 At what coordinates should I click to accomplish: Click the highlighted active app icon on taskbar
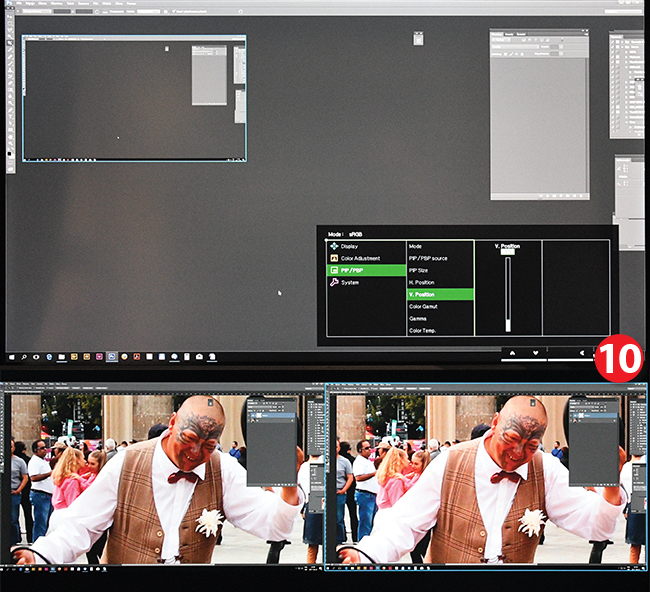tap(111, 356)
